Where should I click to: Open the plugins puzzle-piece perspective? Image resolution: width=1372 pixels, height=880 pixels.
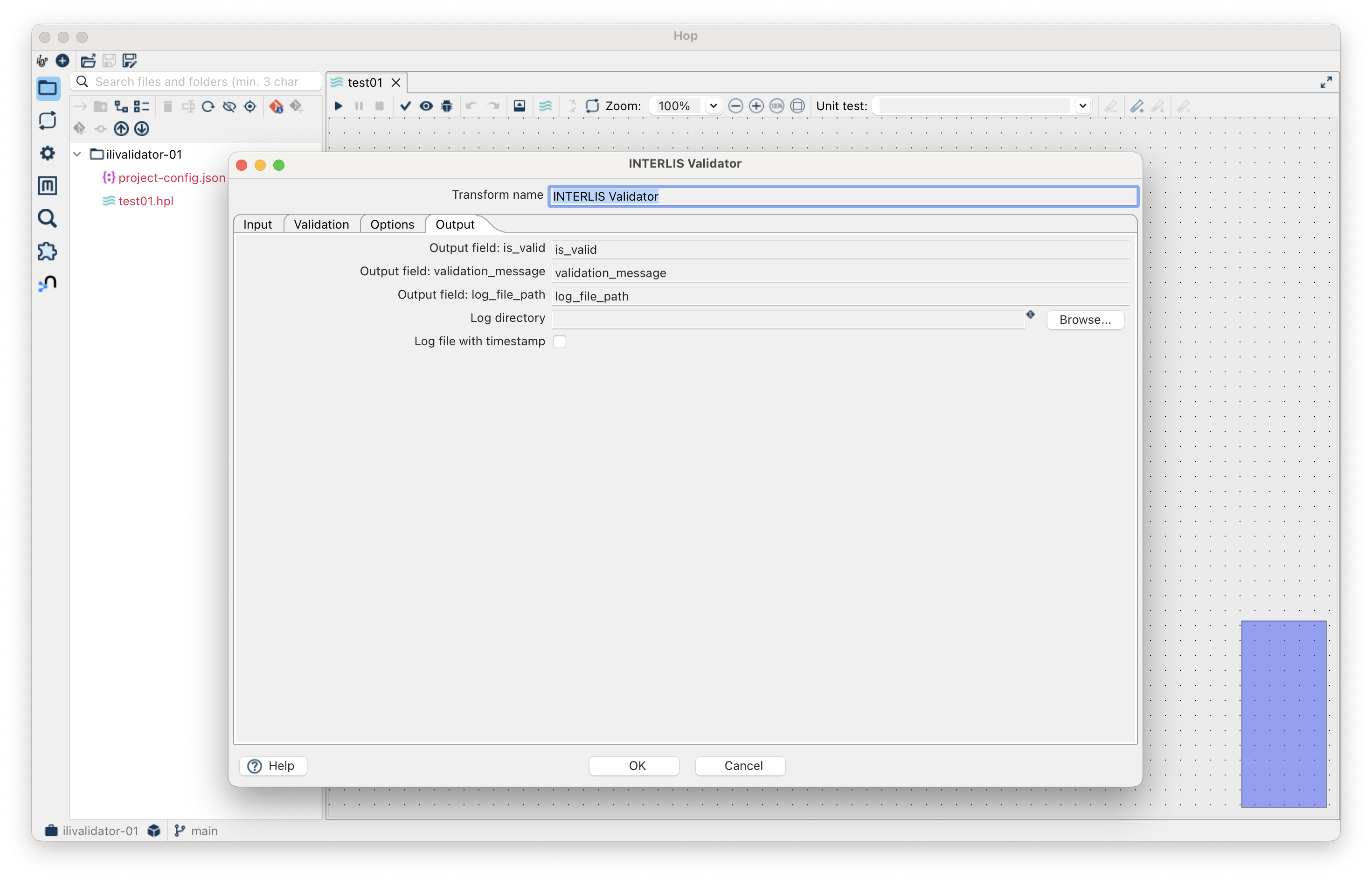[x=48, y=251]
